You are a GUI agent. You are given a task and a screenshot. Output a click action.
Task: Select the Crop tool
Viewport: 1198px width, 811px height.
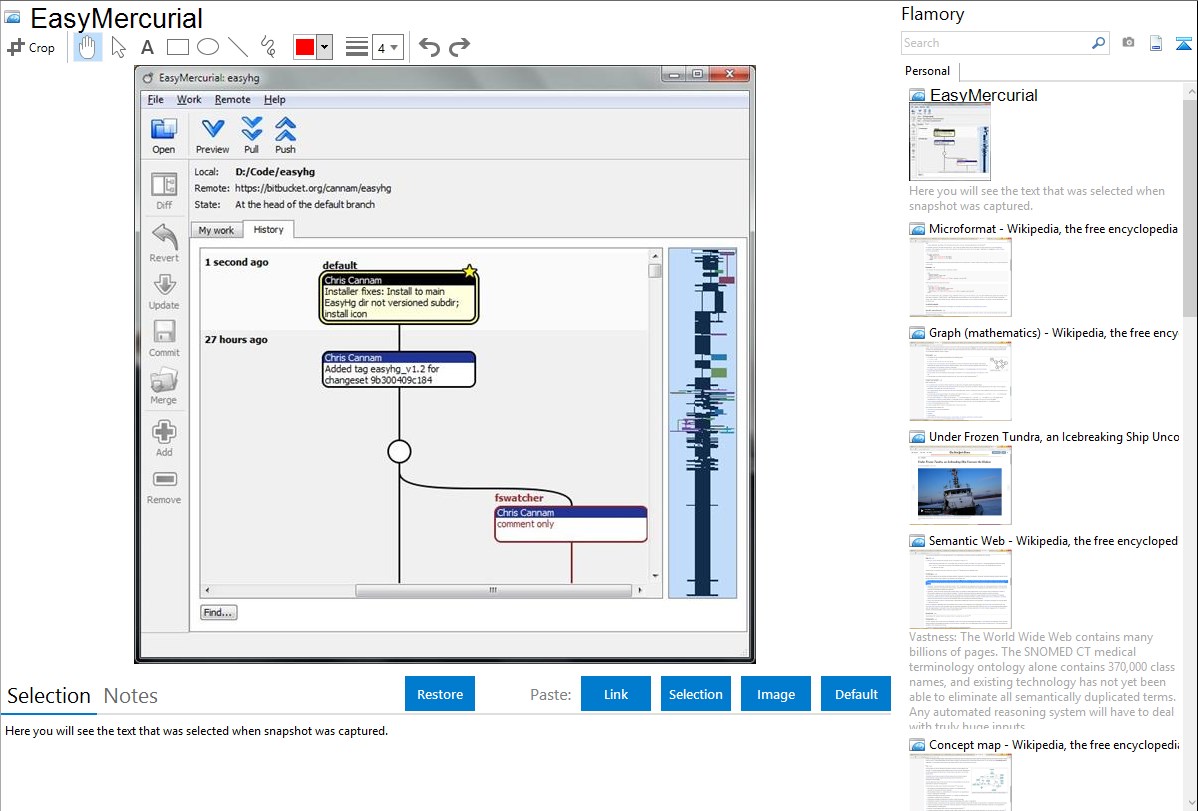31,47
